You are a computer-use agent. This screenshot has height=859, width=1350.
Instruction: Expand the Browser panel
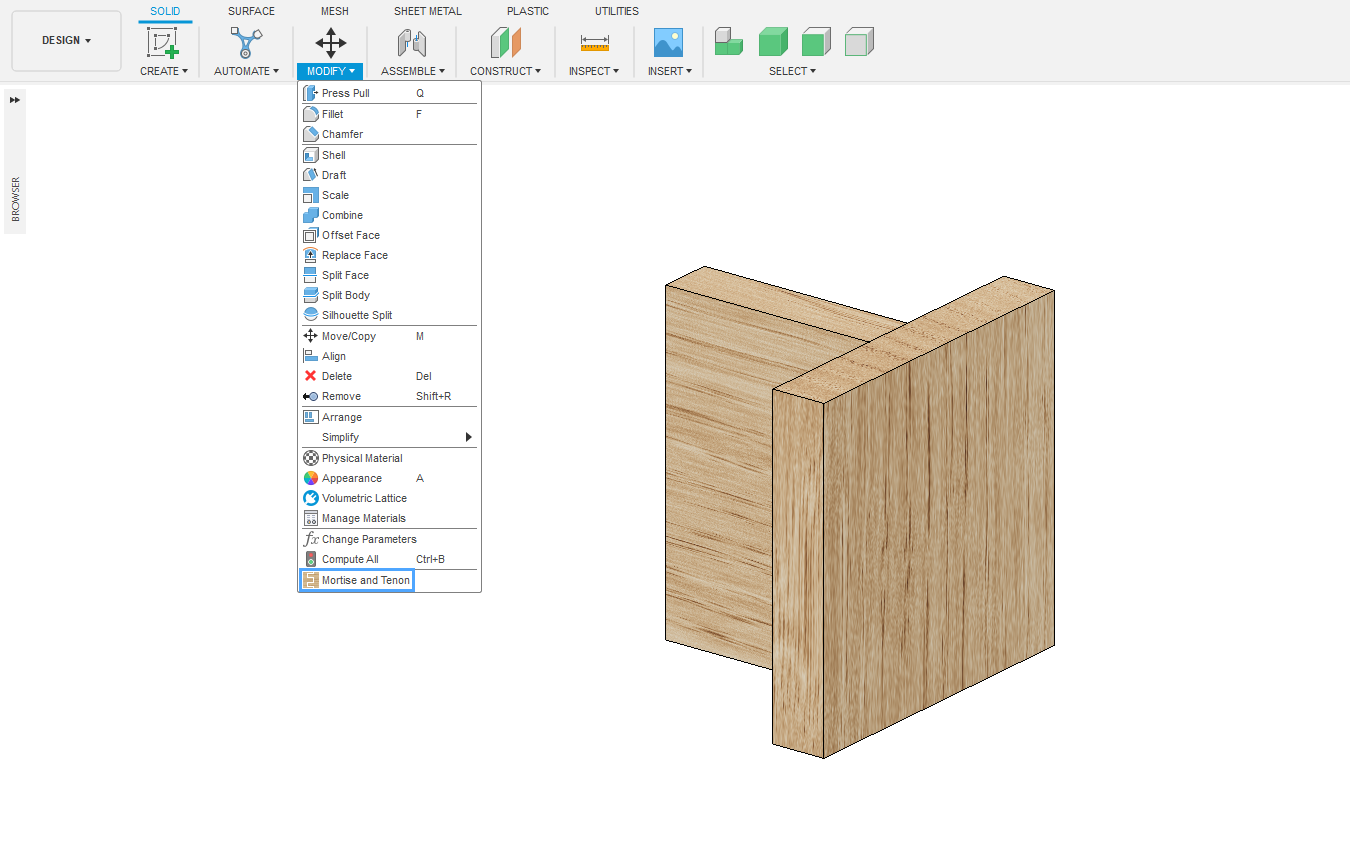point(15,100)
